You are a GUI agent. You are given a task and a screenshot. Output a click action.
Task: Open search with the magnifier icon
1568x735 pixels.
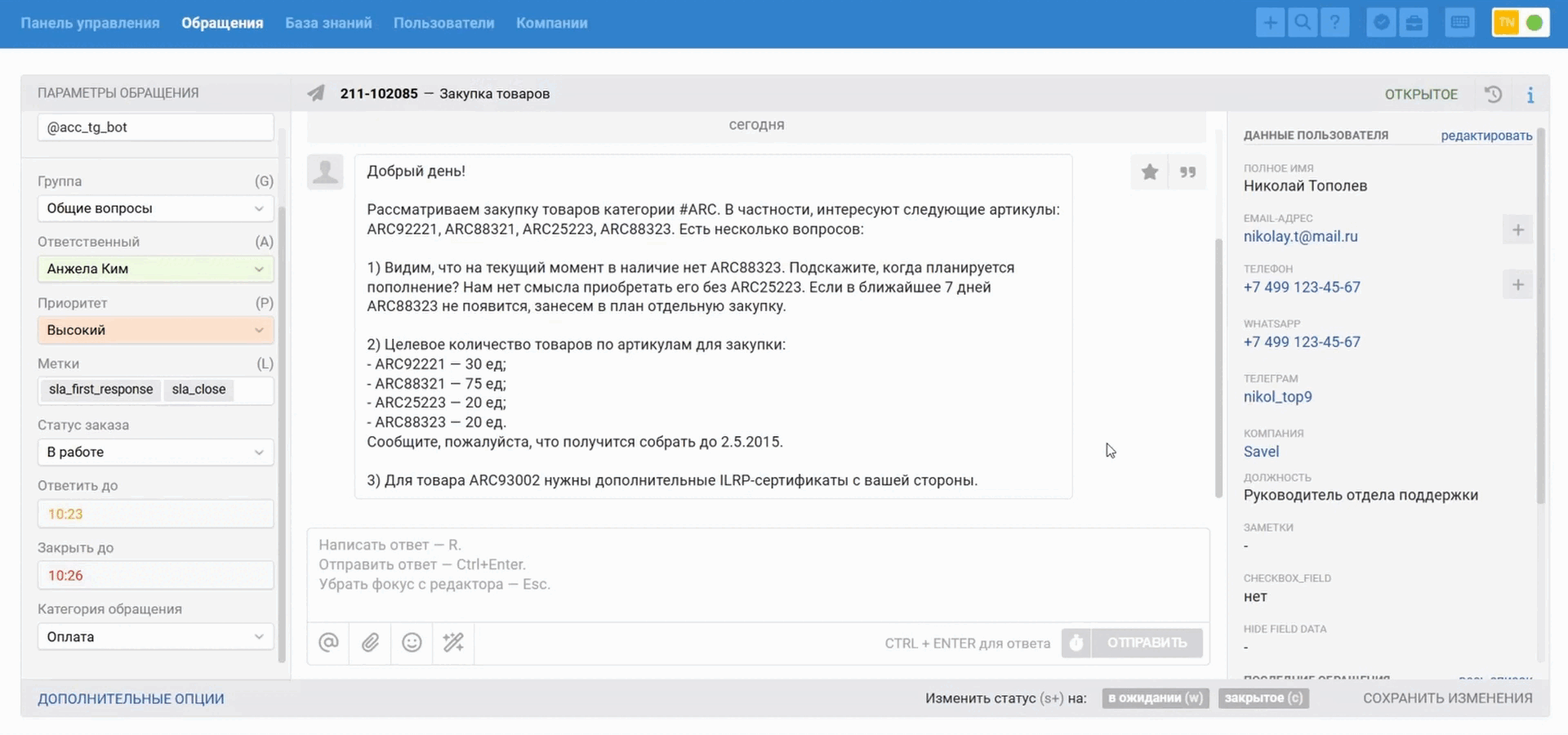coord(1303,23)
